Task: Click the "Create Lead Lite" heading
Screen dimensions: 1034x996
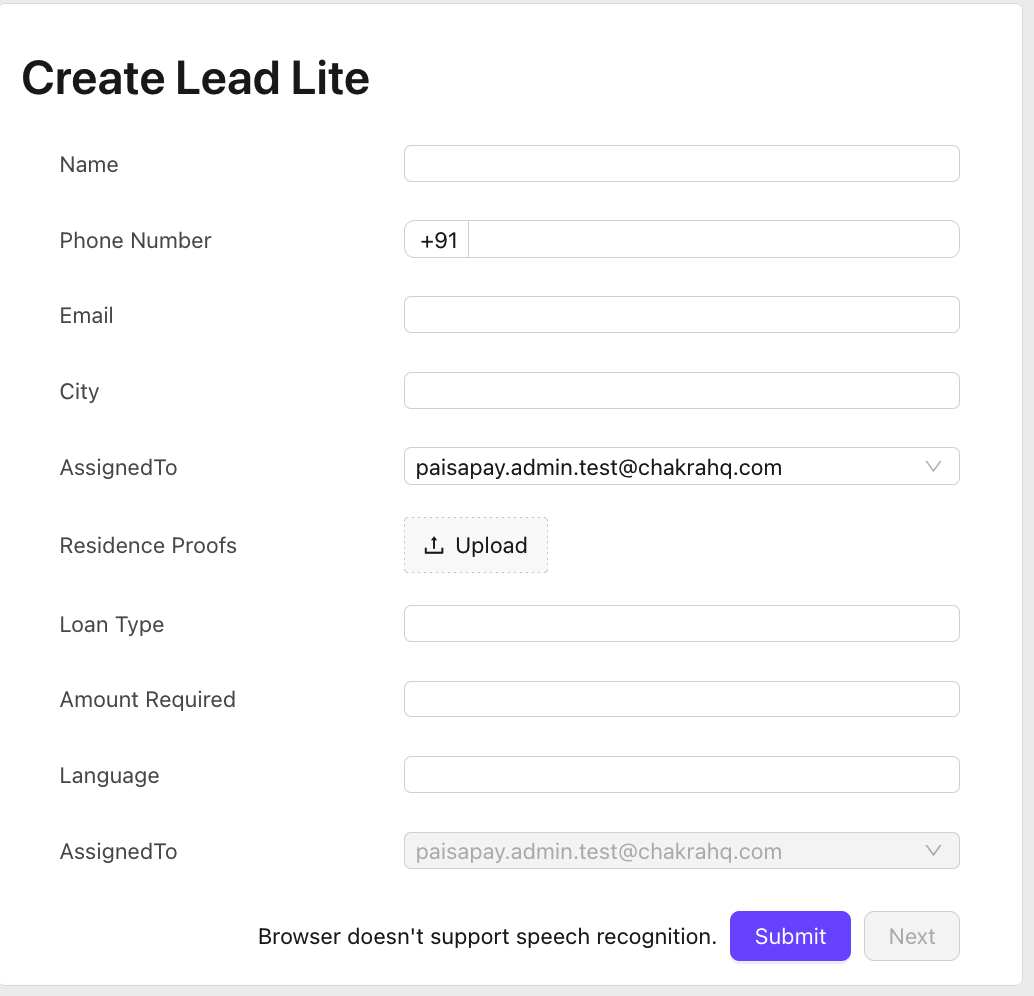Action: pos(196,78)
